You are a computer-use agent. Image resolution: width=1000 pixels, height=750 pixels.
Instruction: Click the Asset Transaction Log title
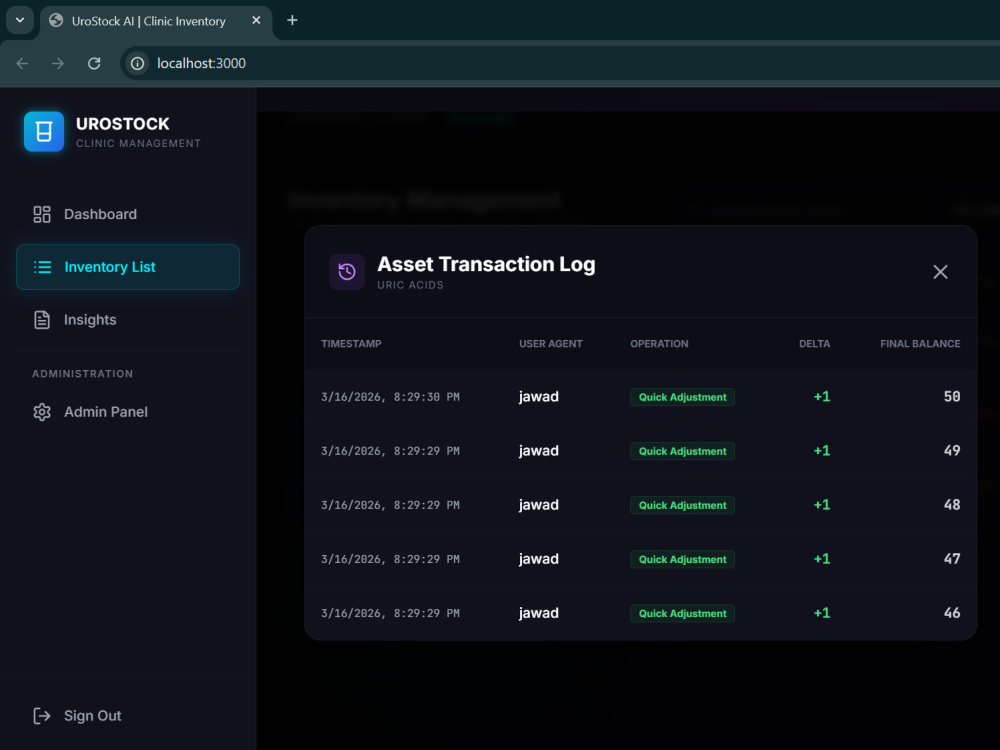tap(486, 264)
